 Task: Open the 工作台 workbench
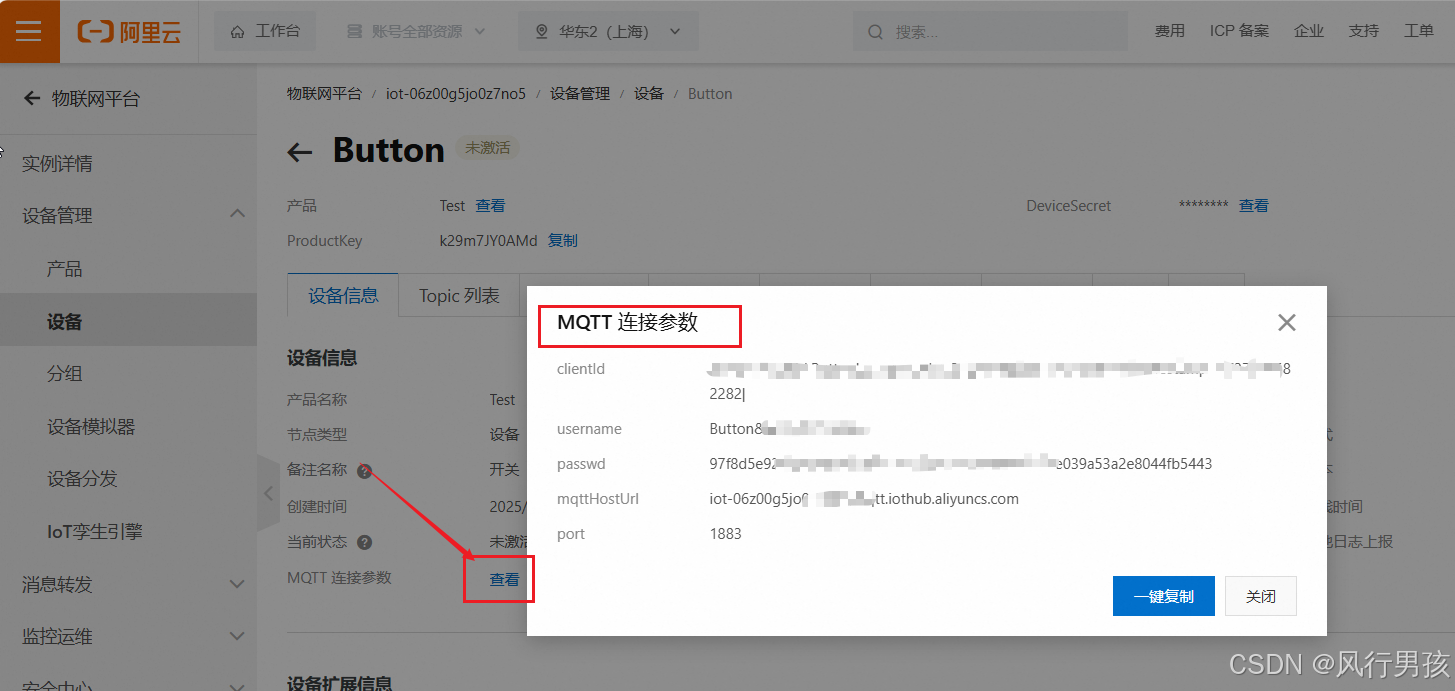(265, 31)
